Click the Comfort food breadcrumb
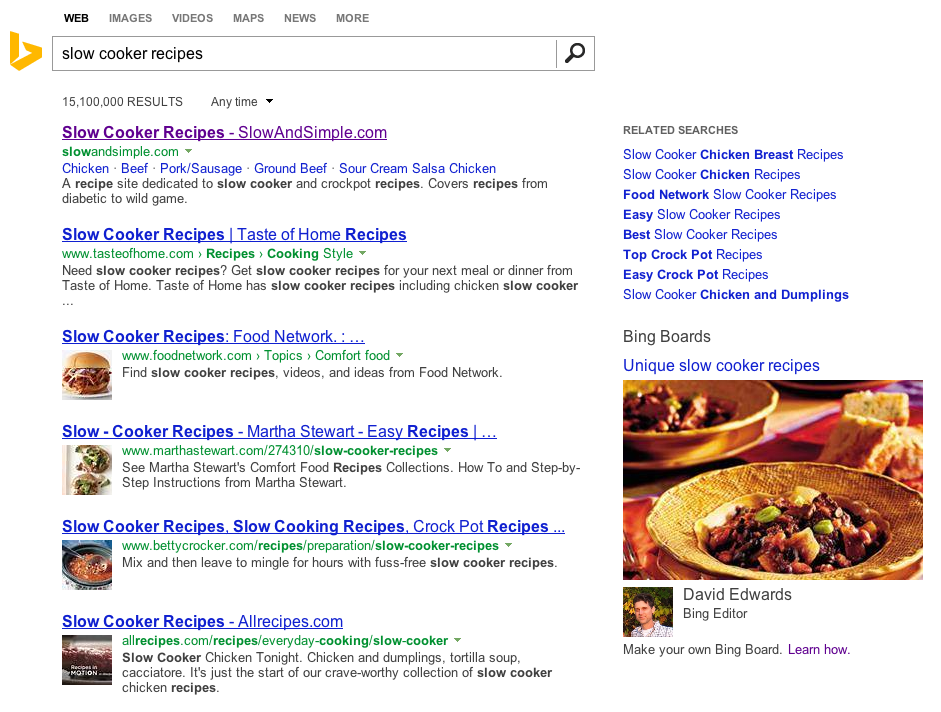The width and height of the screenshot is (941, 712). [x=352, y=355]
